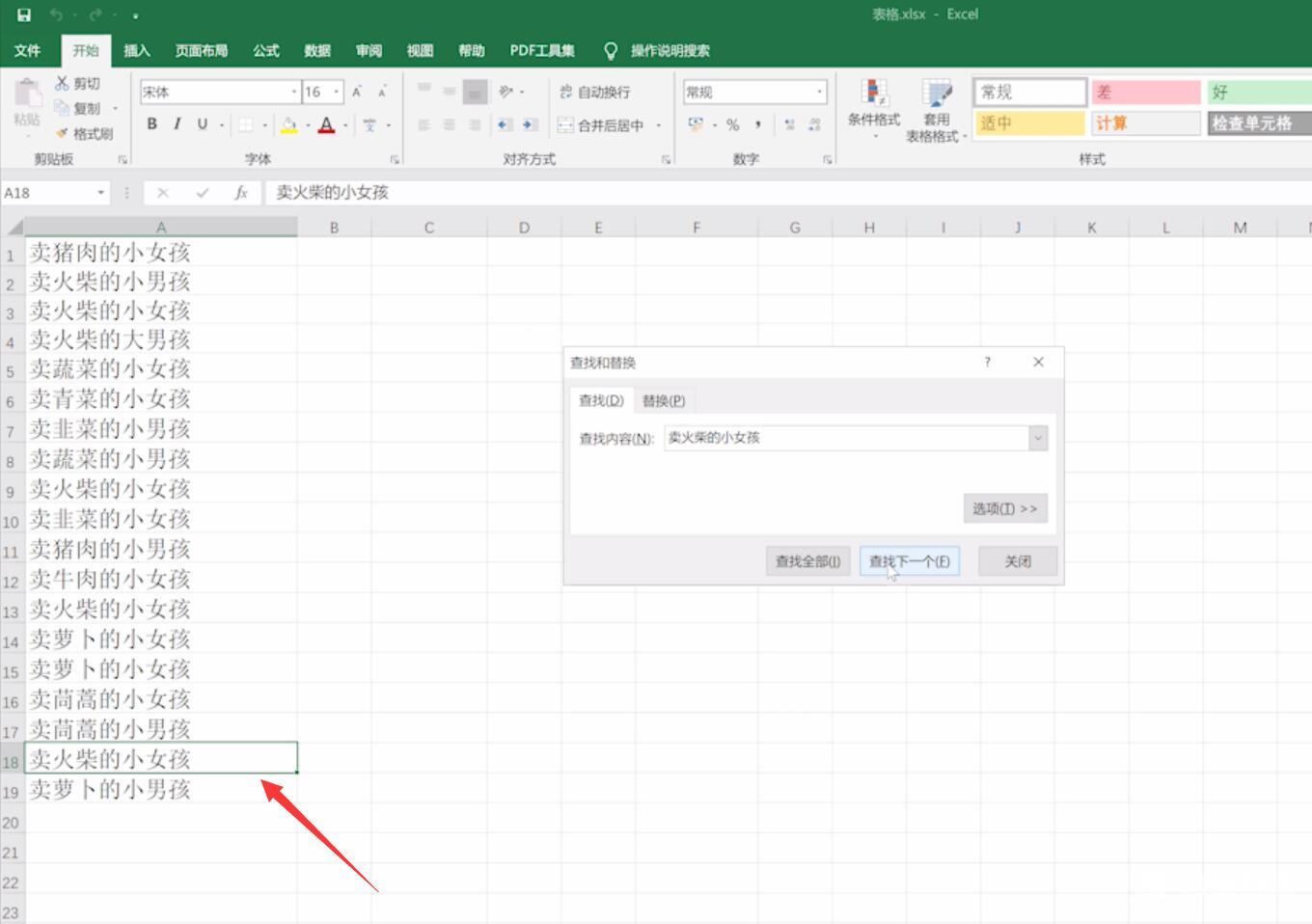This screenshot has width=1312, height=924.
Task: Switch to the 公式 Formulas tab
Action: 266,50
